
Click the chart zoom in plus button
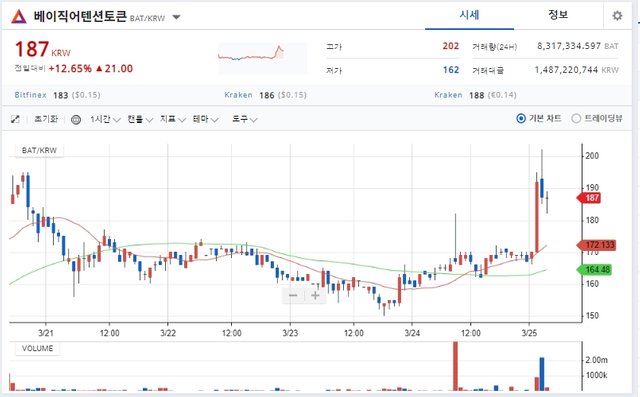click(315, 295)
